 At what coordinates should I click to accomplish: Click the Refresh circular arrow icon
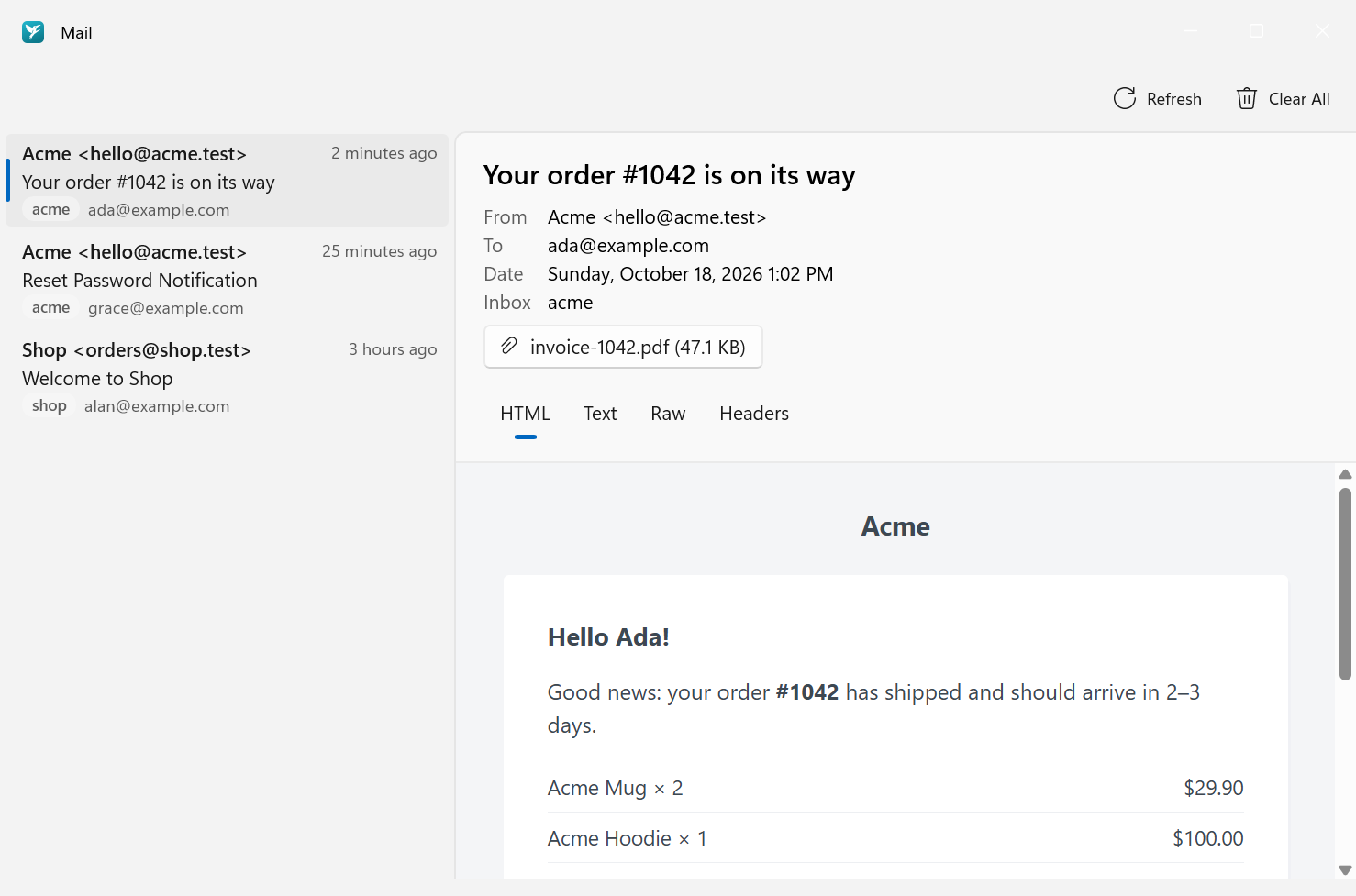(x=1125, y=99)
